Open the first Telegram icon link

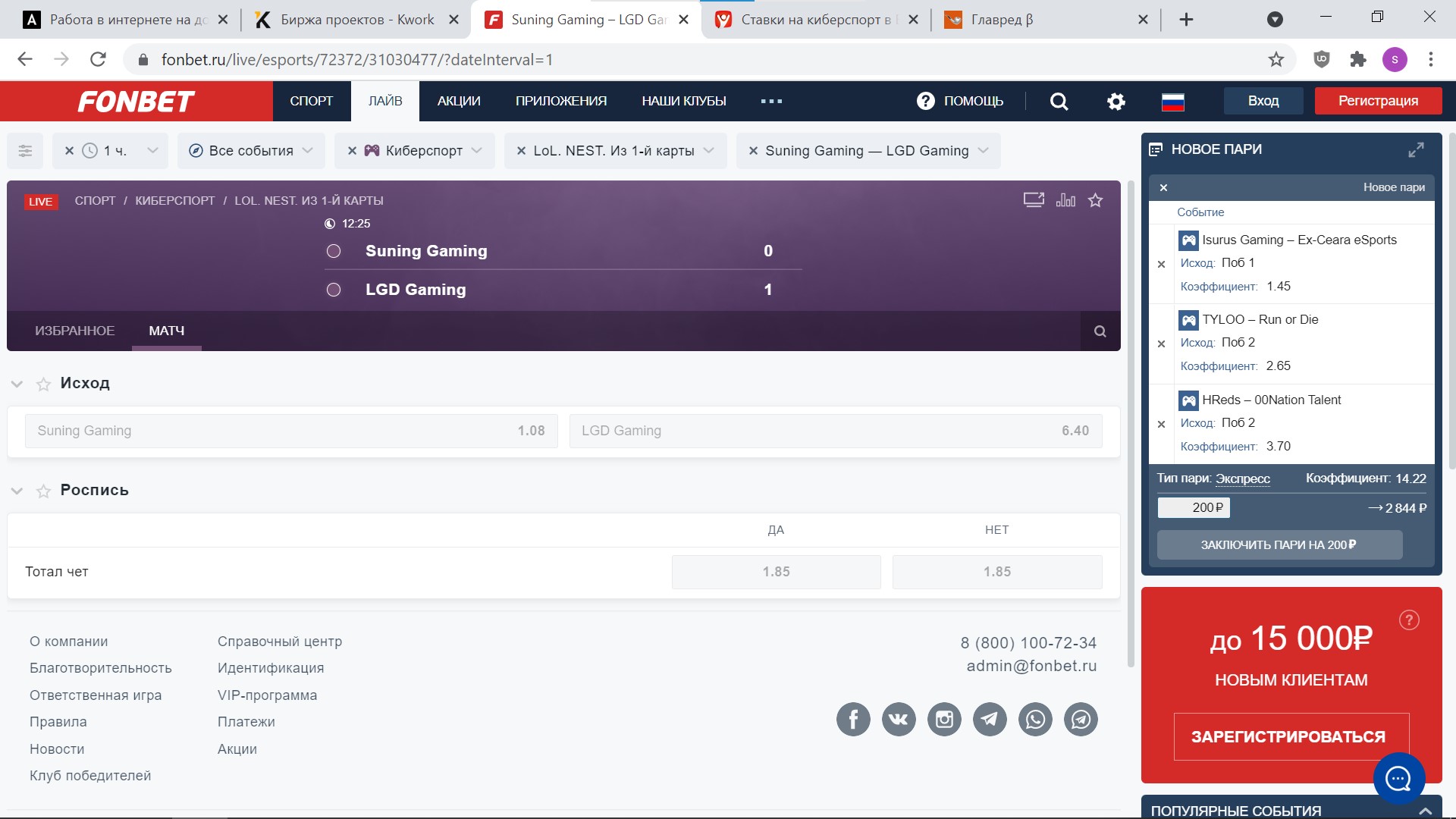click(x=990, y=719)
